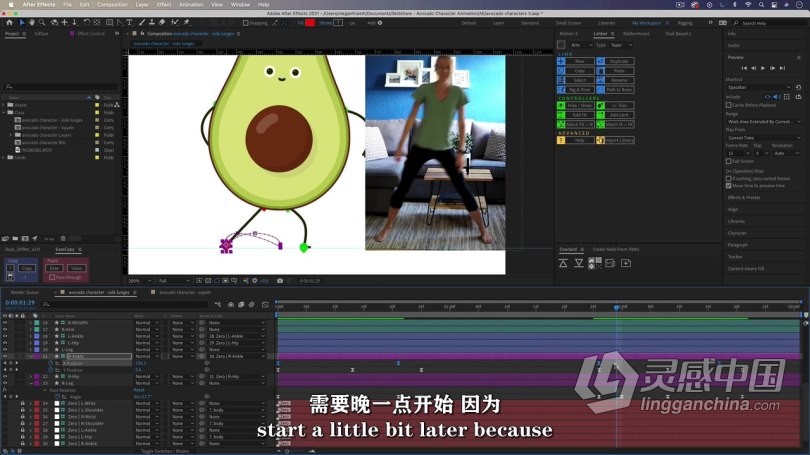This screenshot has height=455, width=810.
Task: Unlock the Zero | L-Wrist layer
Action: [23, 403]
